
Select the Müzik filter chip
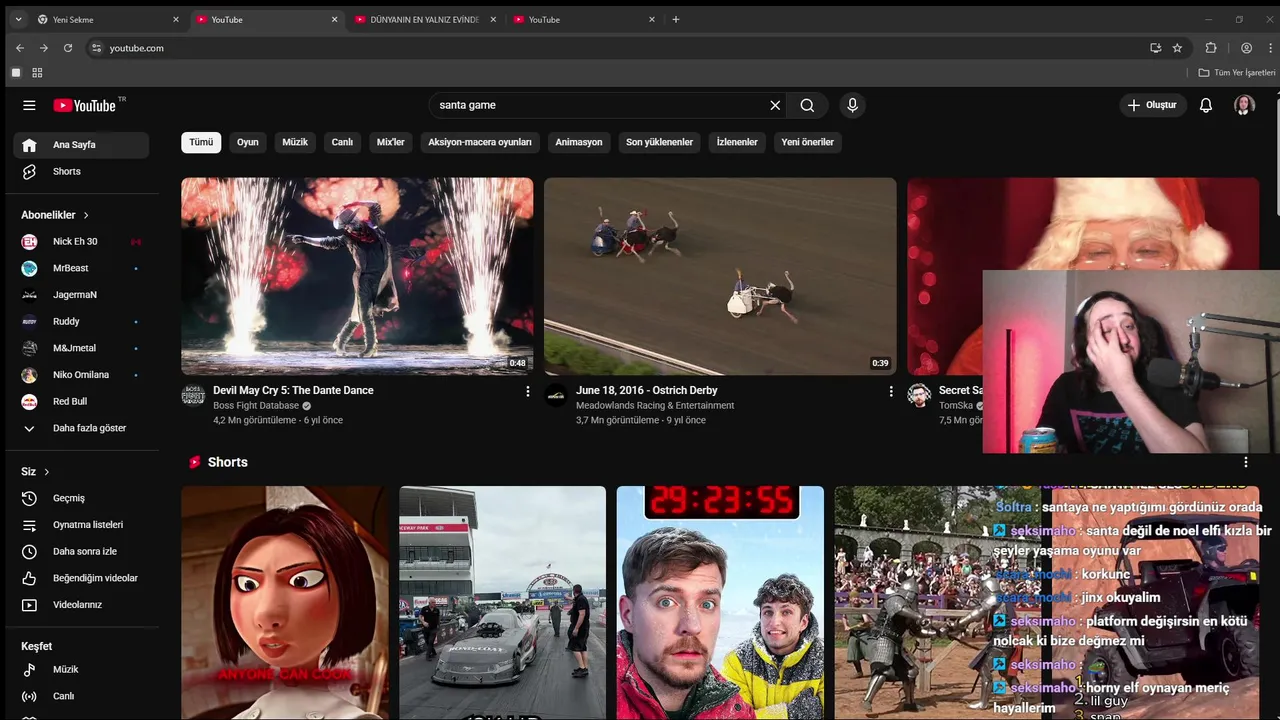coord(295,142)
